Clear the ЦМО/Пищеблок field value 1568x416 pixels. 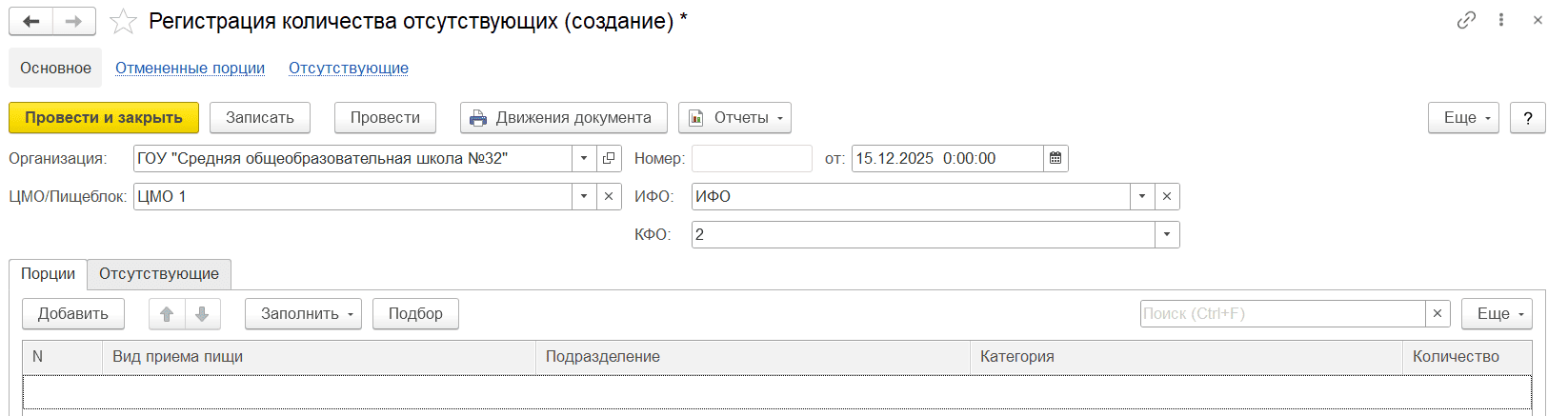click(609, 196)
